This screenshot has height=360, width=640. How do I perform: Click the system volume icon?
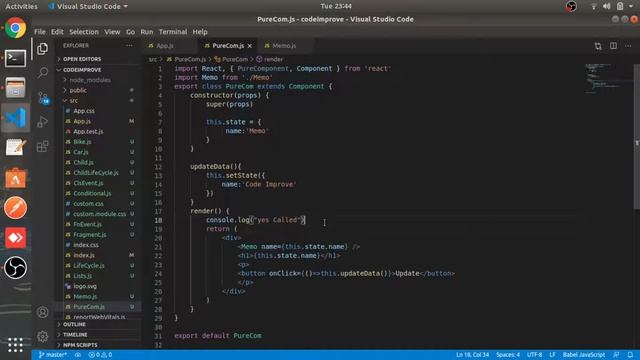pyautogui.click(x=607, y=6)
